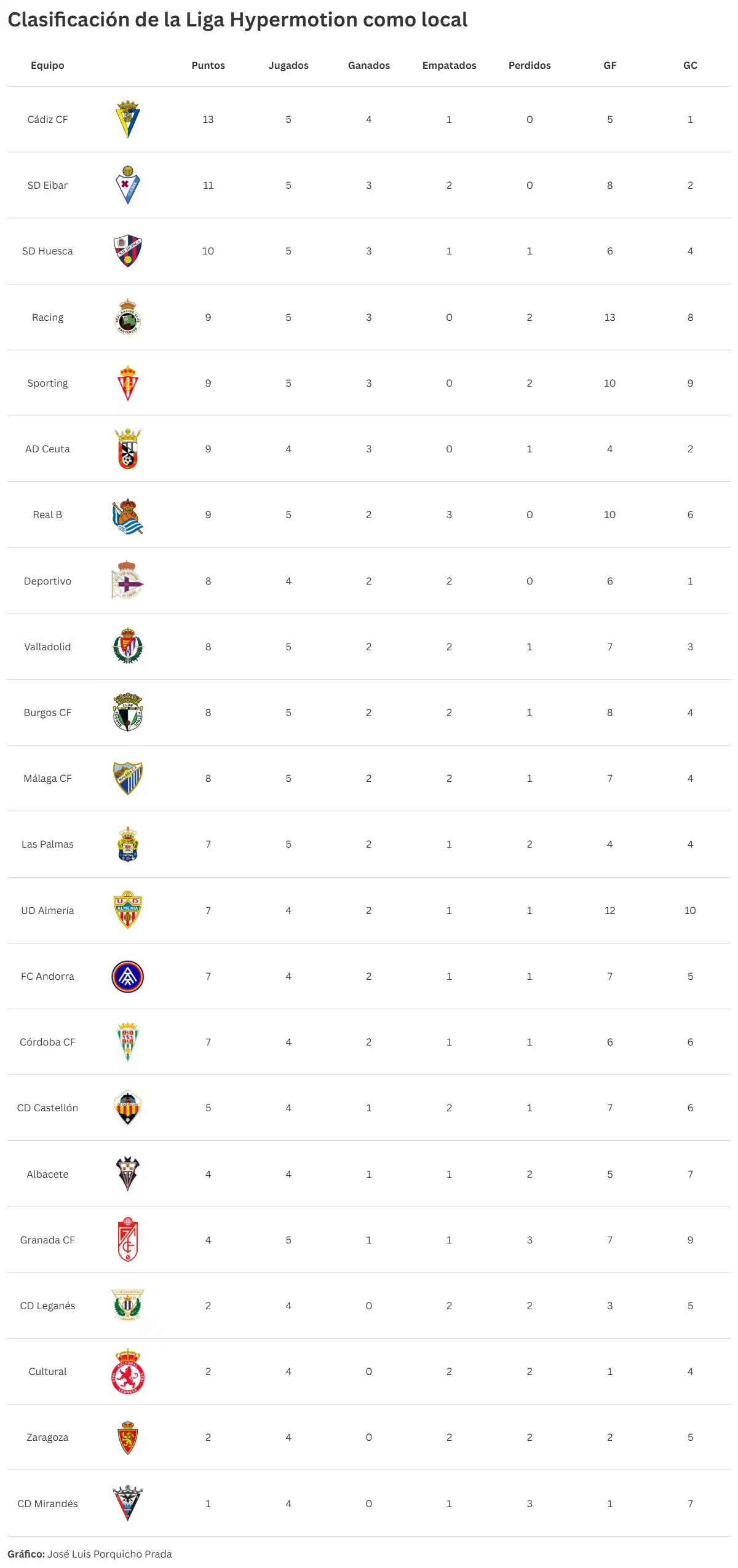Click the SD Eibar club badge

[x=128, y=185]
